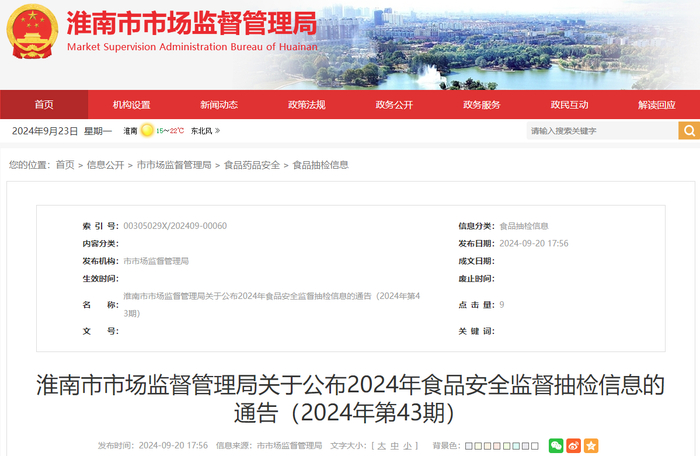Choose the cyan background color swatch
The height and width of the screenshot is (456, 700).
(x=516, y=446)
